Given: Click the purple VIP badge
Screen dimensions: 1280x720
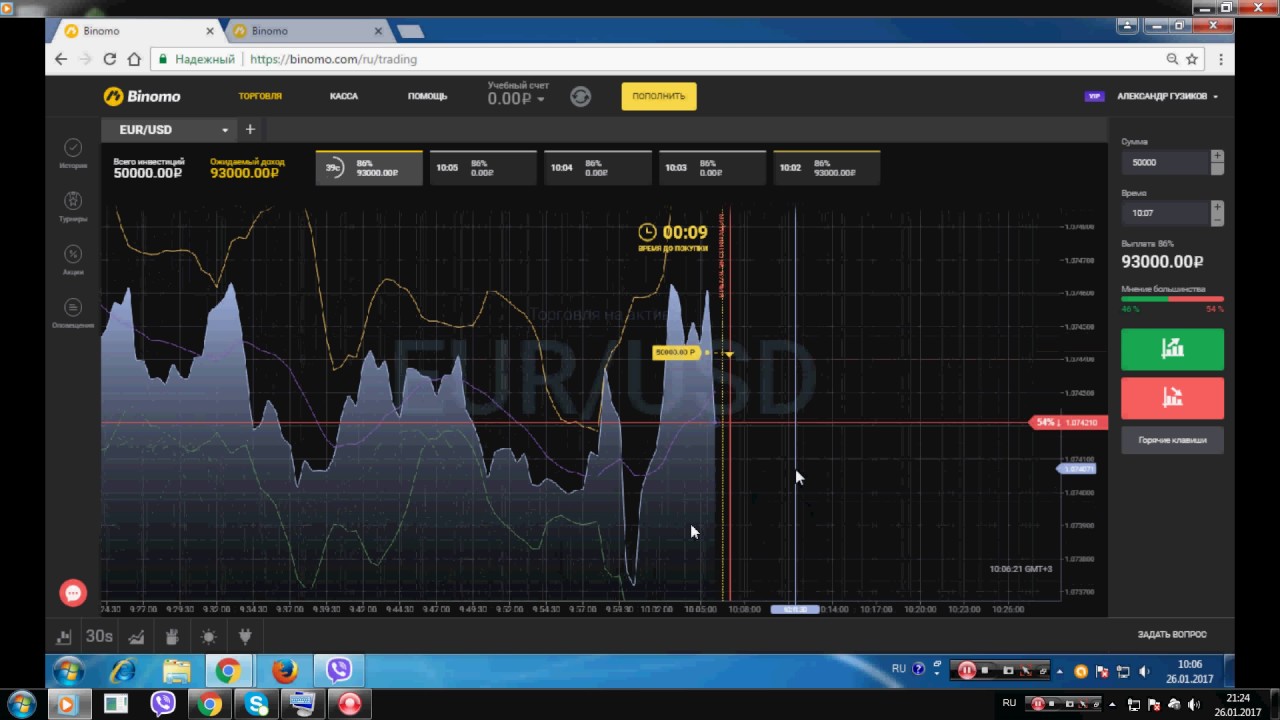Looking at the screenshot, I should [x=1094, y=96].
